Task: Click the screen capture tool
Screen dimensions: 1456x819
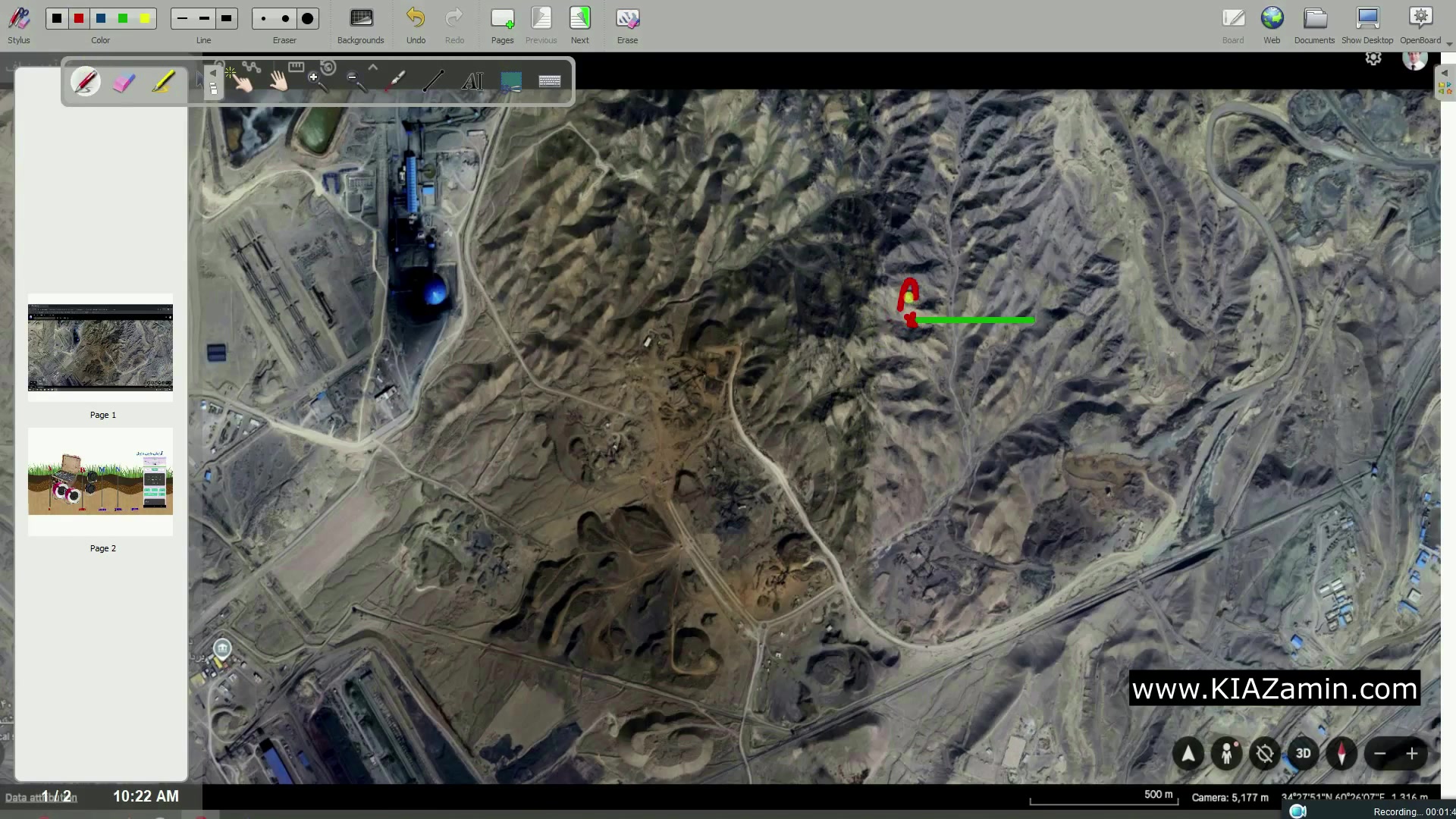Action: [511, 81]
